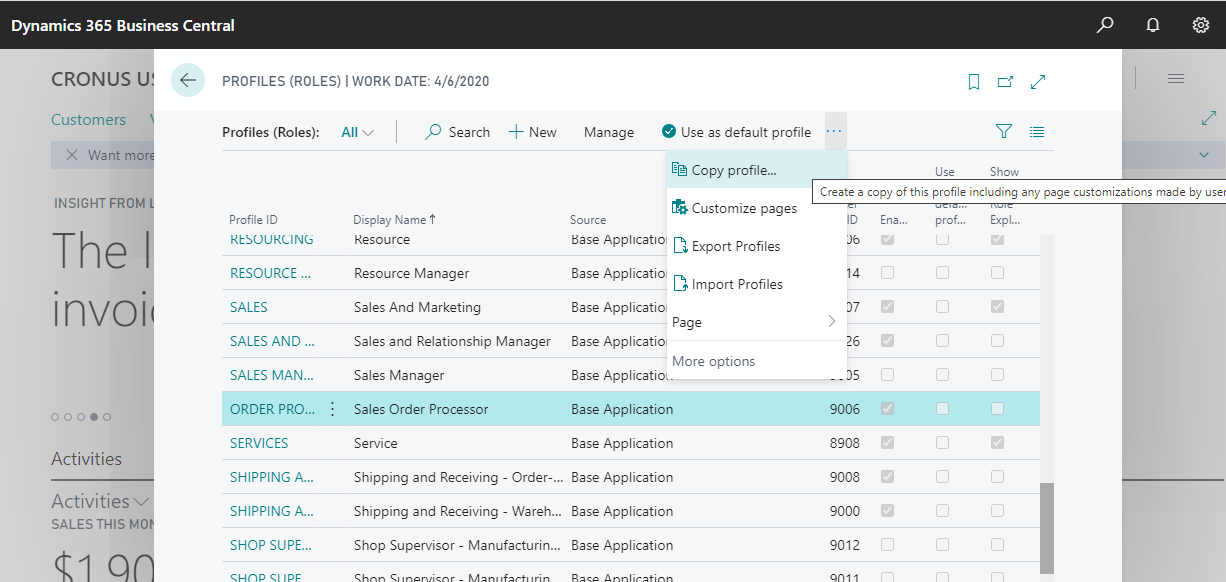The height and width of the screenshot is (582, 1226).
Task: Open the SALES MAN... profile link
Action: [272, 375]
